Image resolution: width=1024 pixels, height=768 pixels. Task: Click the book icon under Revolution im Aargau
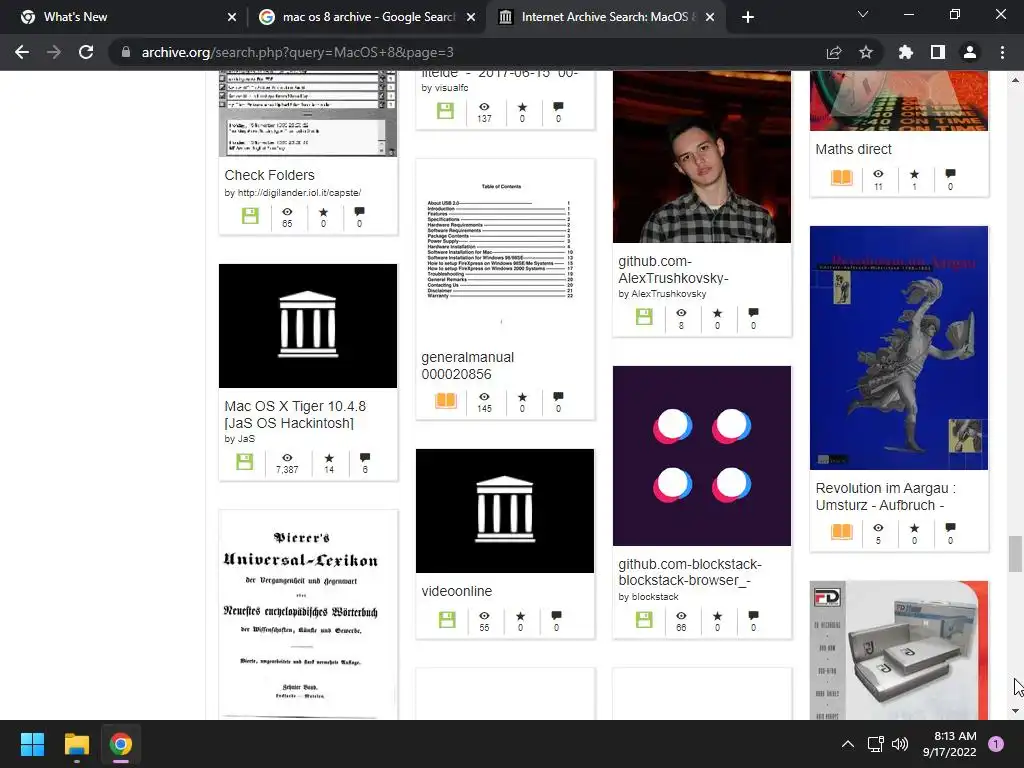tap(842, 532)
